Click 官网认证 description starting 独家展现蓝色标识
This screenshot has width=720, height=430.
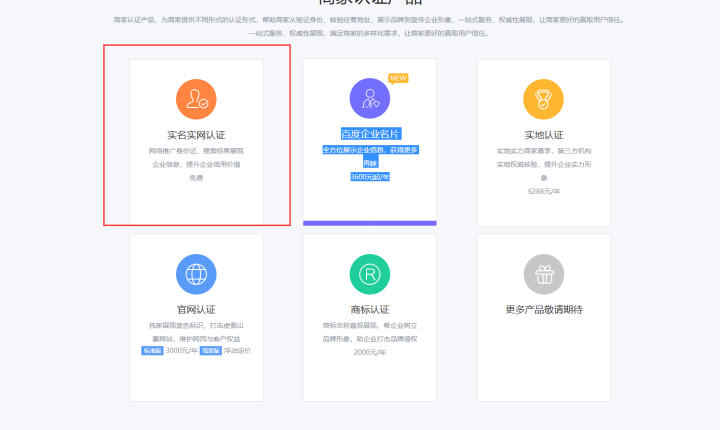196,332
